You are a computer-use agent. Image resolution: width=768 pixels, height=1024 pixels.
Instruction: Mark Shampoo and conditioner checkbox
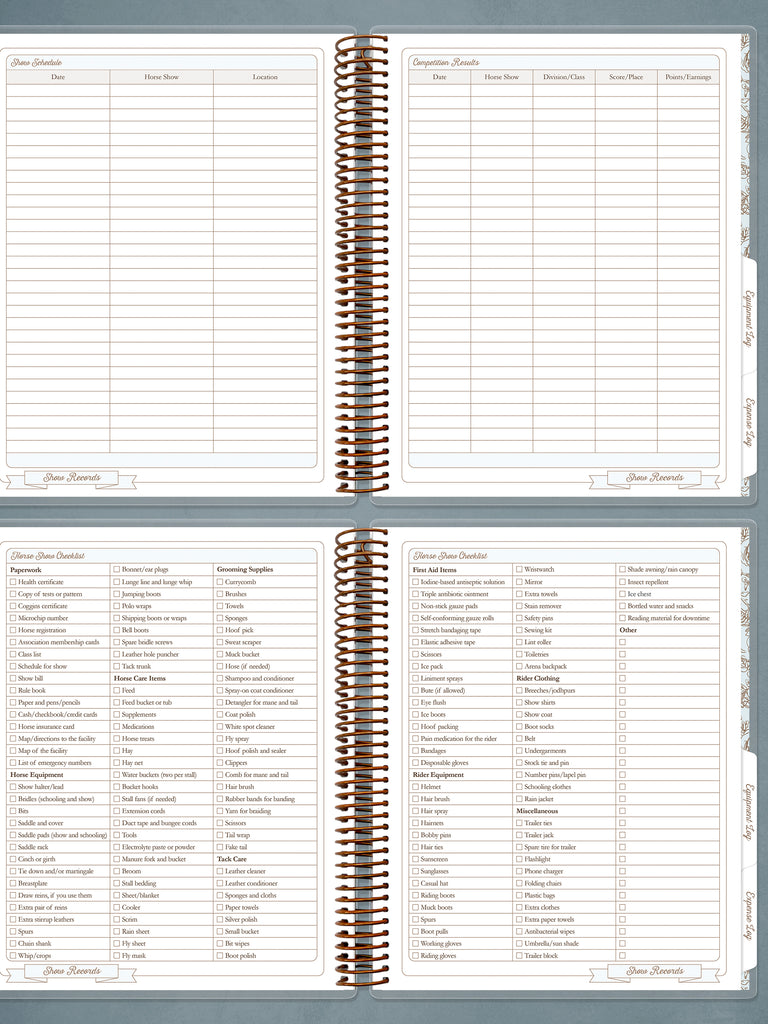(220, 679)
